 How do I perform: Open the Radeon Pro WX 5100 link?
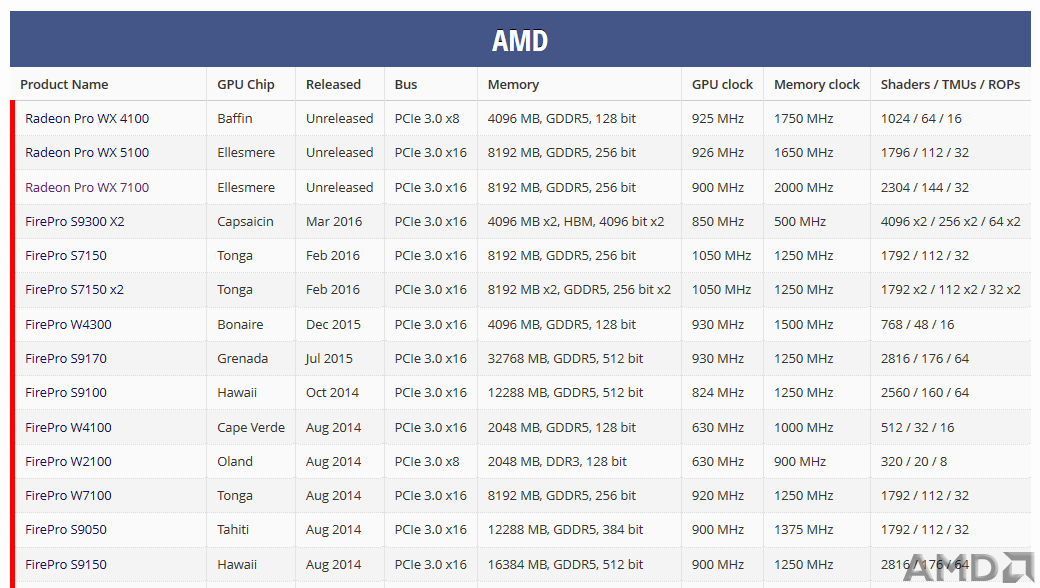(87, 152)
